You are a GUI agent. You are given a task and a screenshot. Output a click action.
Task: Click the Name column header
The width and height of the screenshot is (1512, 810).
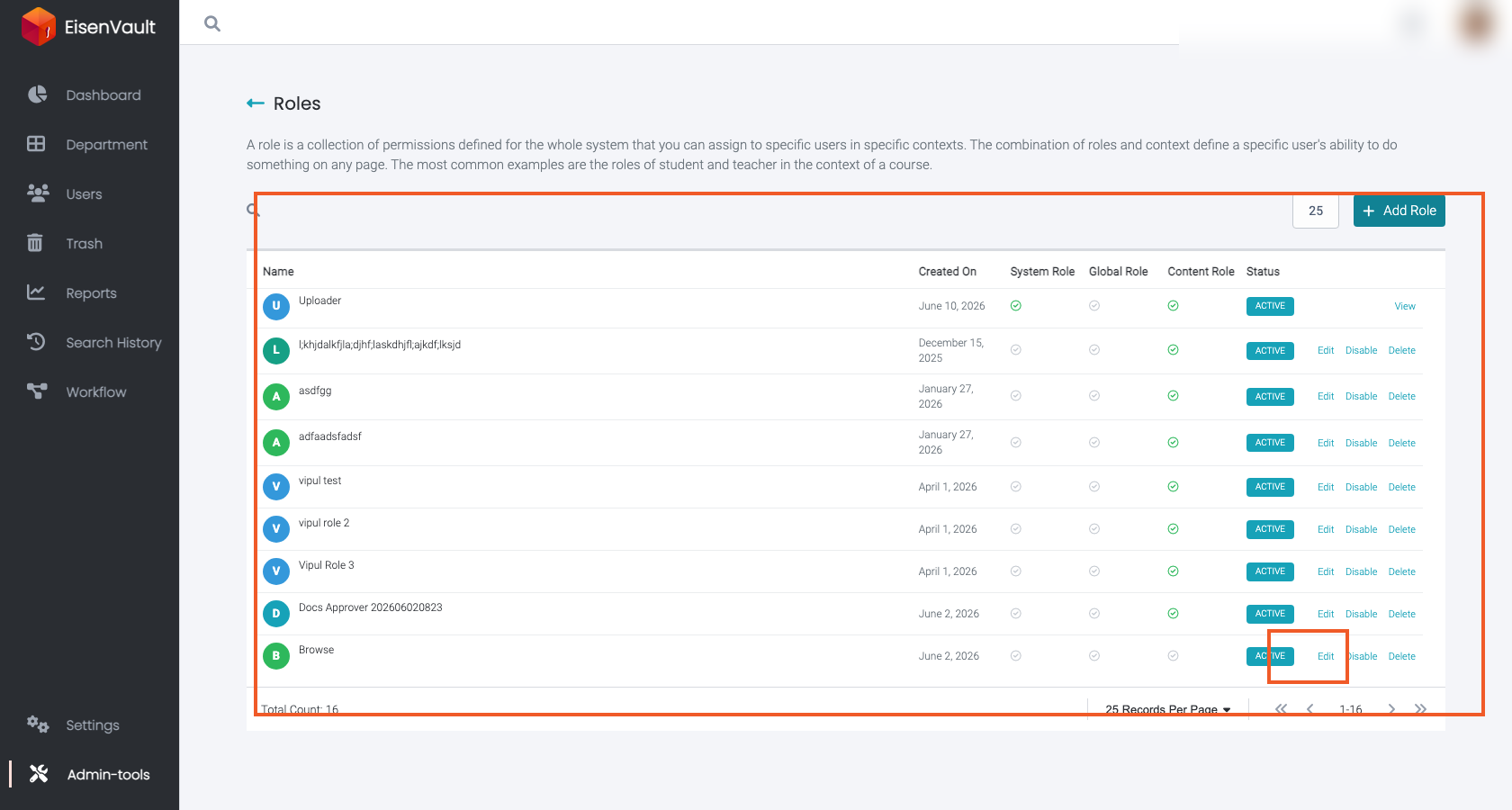coord(278,271)
